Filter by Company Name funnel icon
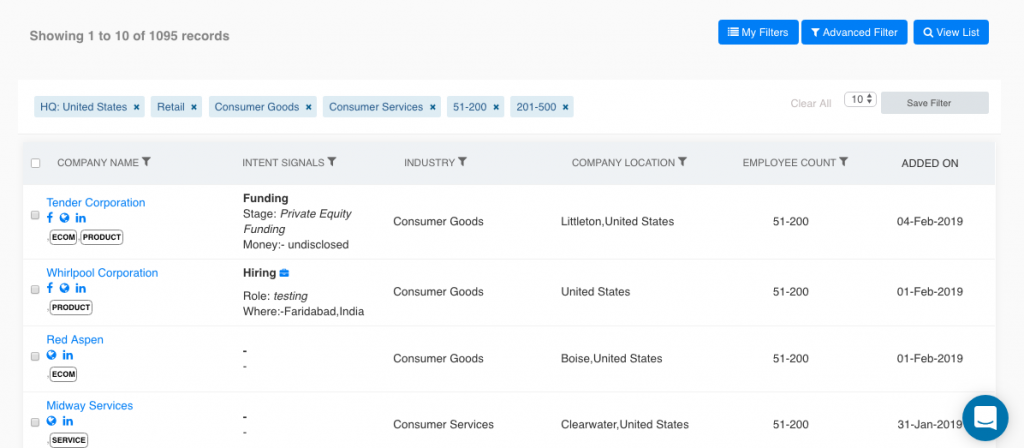This screenshot has height=448, width=1024. point(146,161)
